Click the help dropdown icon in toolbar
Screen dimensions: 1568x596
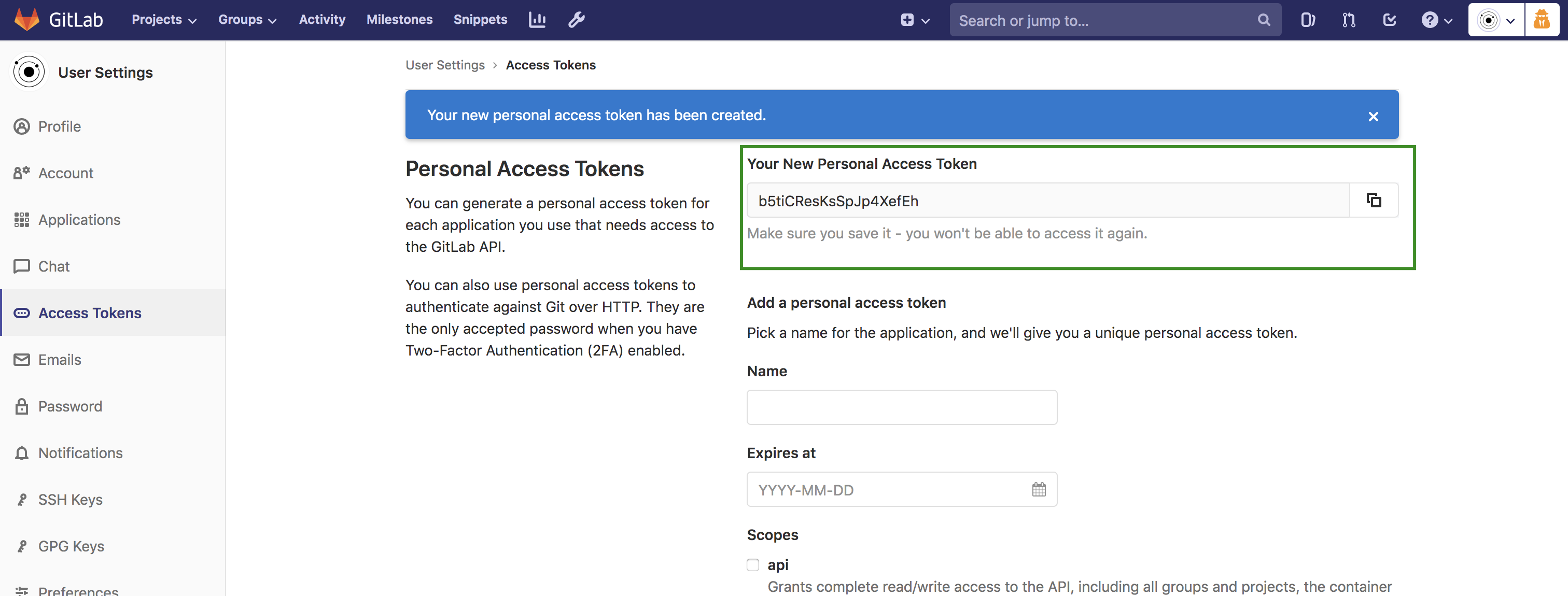[x=1437, y=19]
